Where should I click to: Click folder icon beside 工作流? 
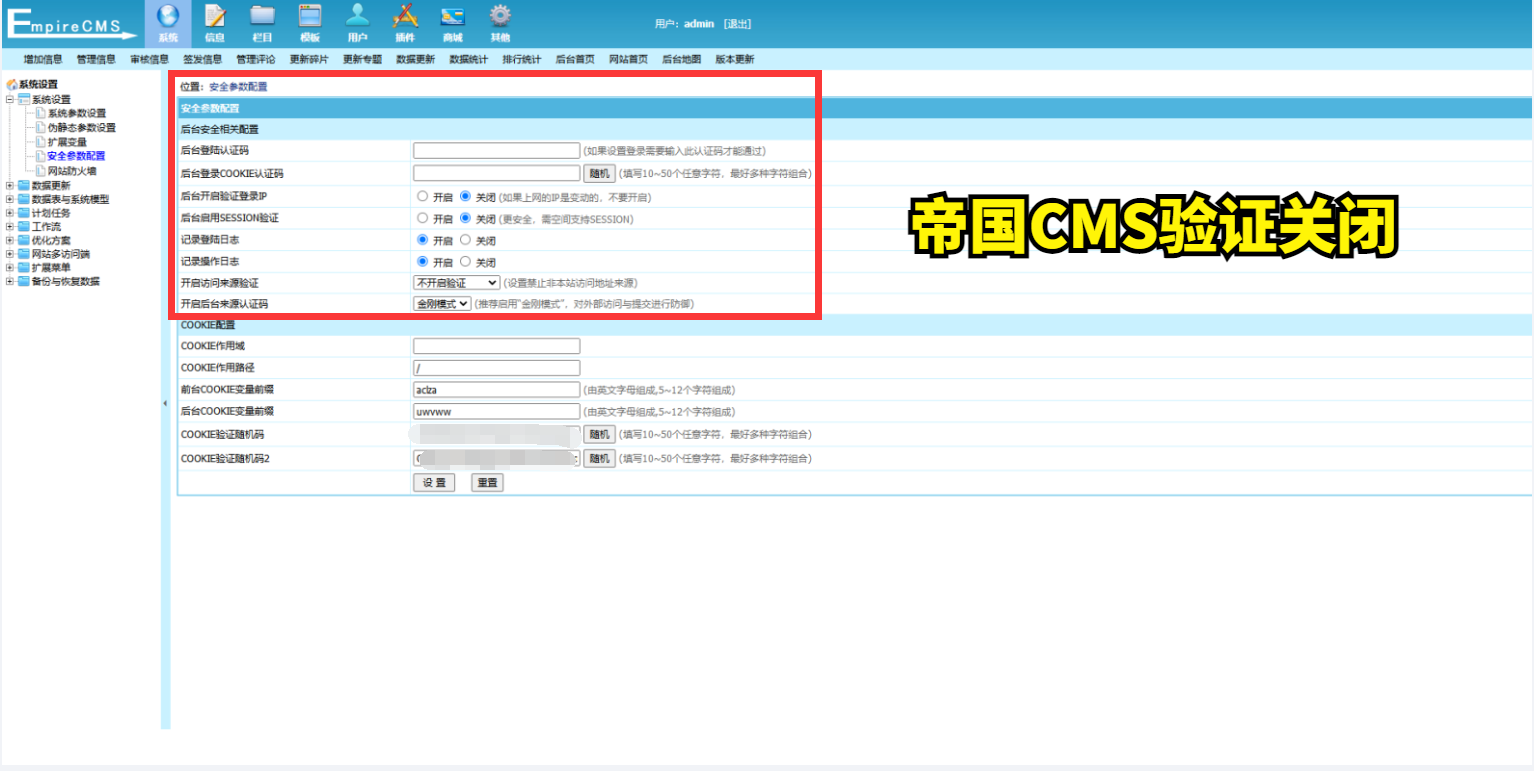24,226
